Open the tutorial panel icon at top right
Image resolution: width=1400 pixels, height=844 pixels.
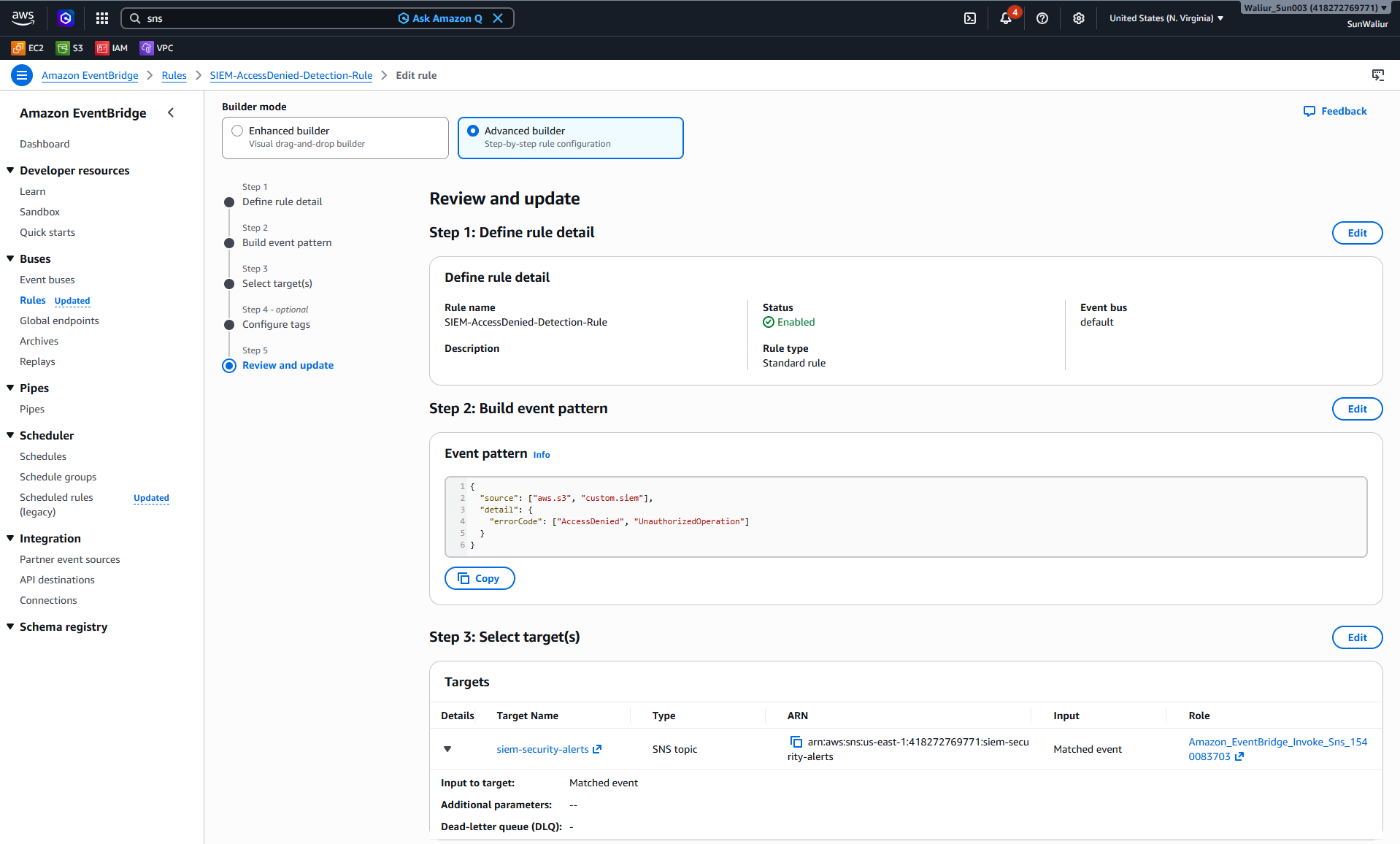click(x=1378, y=75)
